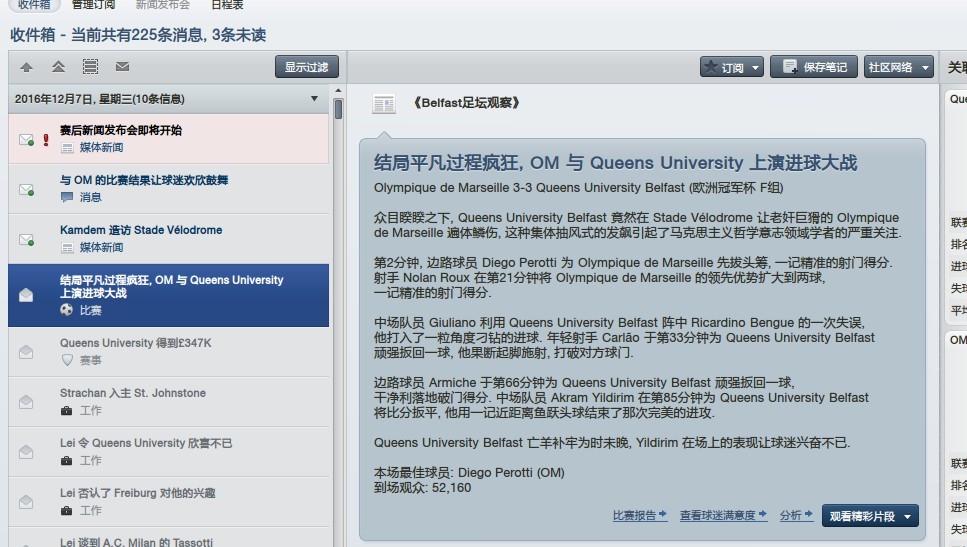
Task: Open the 日程表 tab
Action: click(x=226, y=4)
